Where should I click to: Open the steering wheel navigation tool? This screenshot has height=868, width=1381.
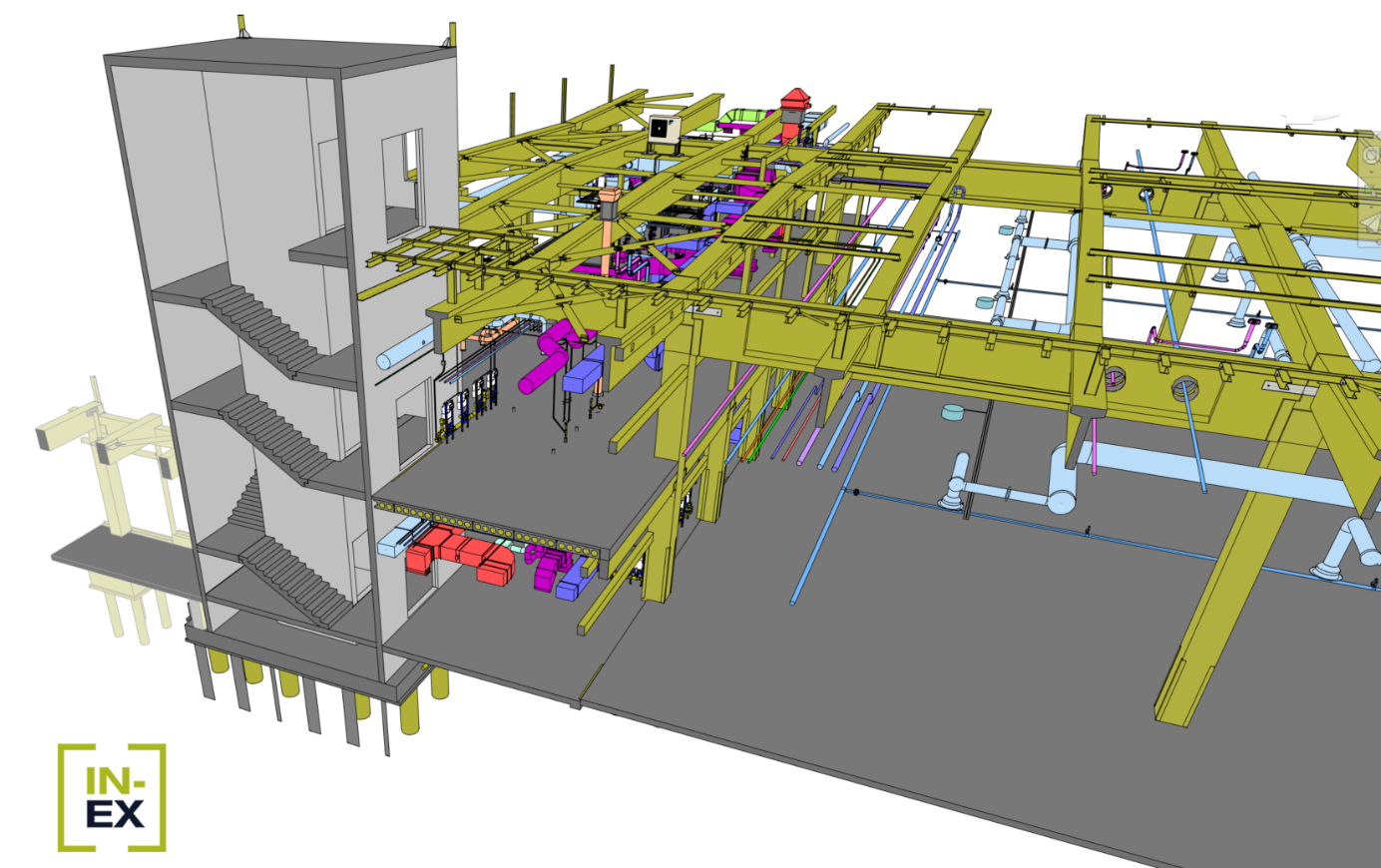click(x=1372, y=156)
